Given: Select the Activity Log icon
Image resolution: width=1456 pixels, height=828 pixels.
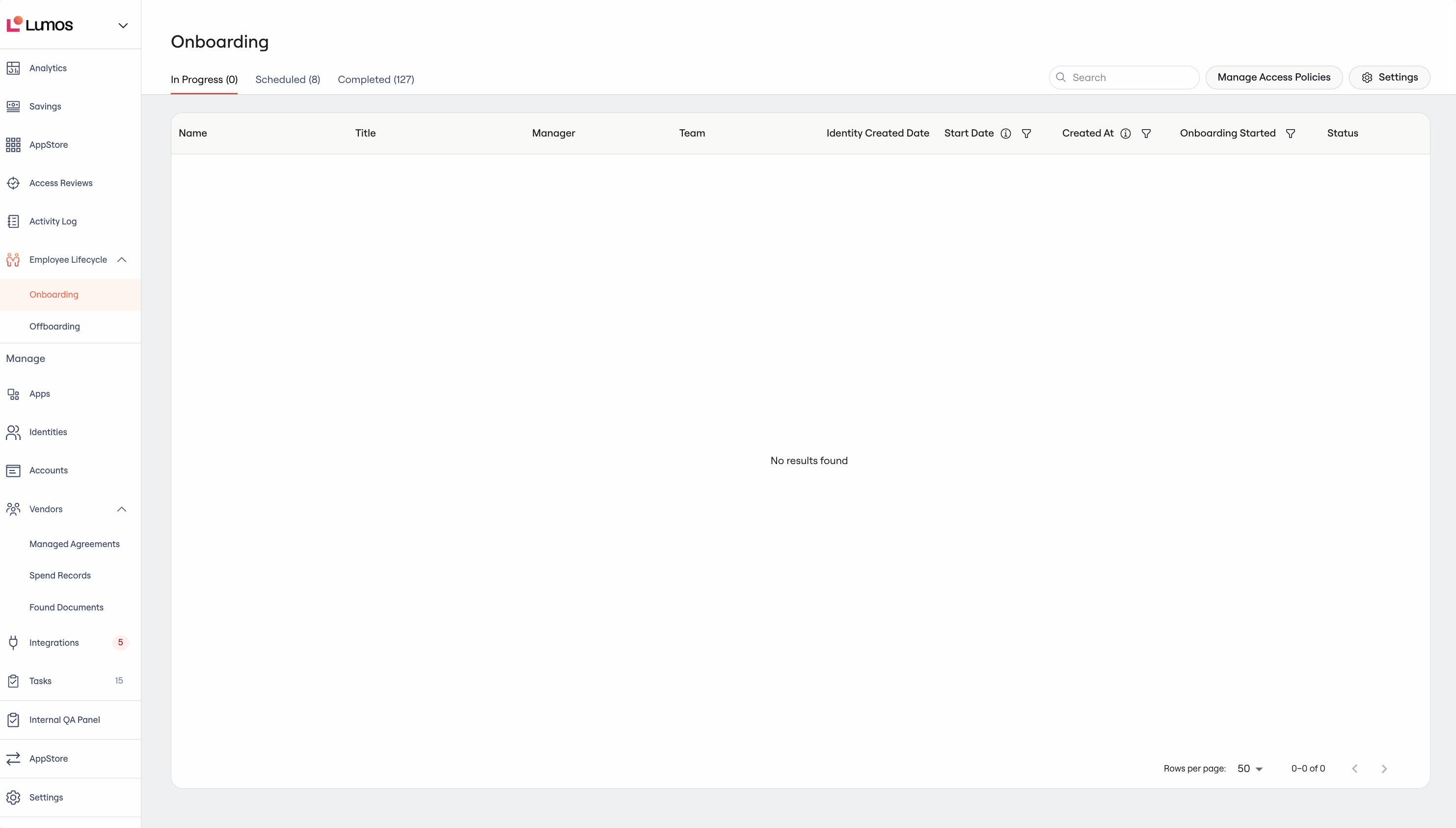Looking at the screenshot, I should pyautogui.click(x=13, y=221).
